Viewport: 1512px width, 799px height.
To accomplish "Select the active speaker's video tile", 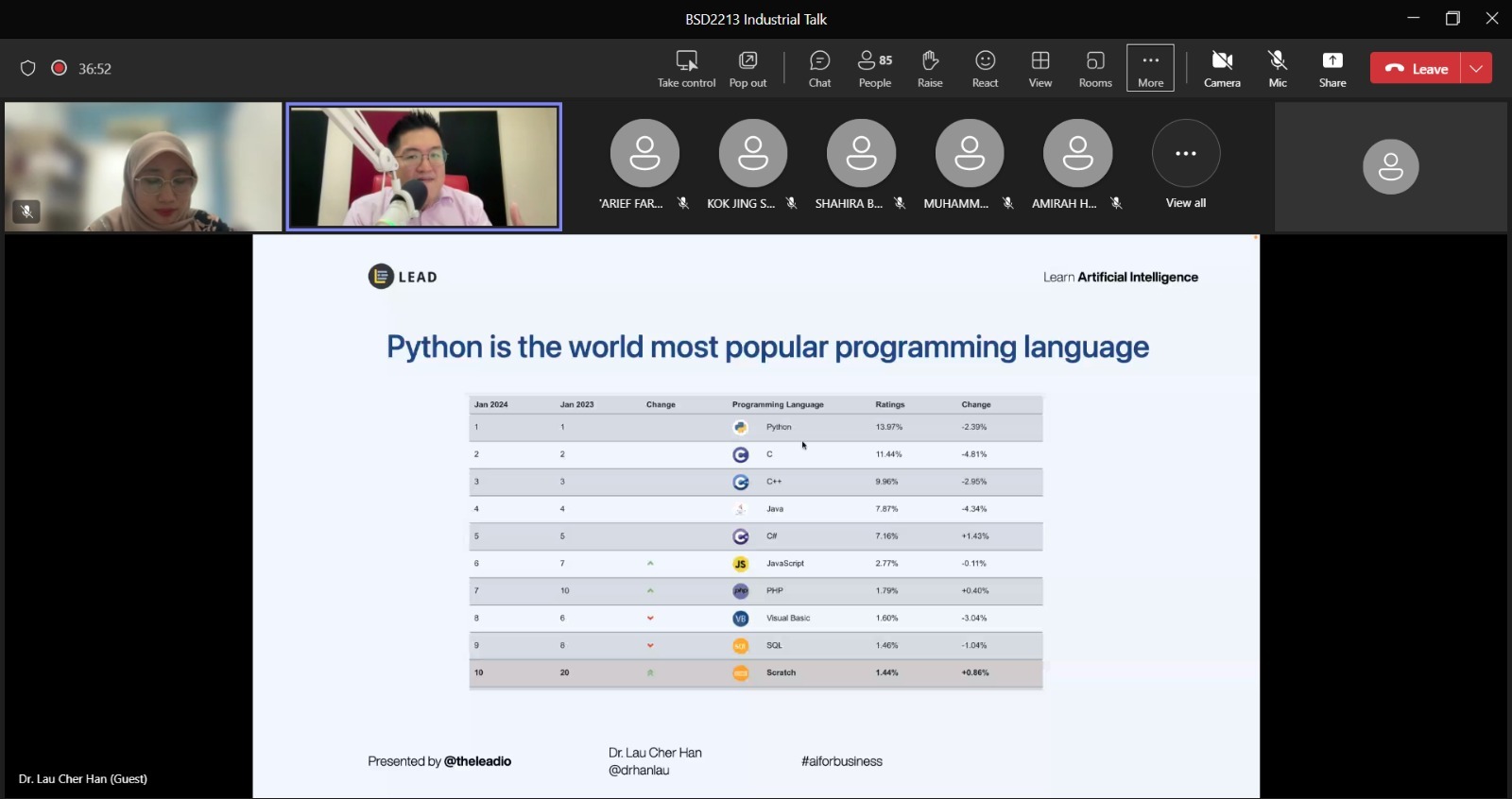I will pyautogui.click(x=424, y=166).
